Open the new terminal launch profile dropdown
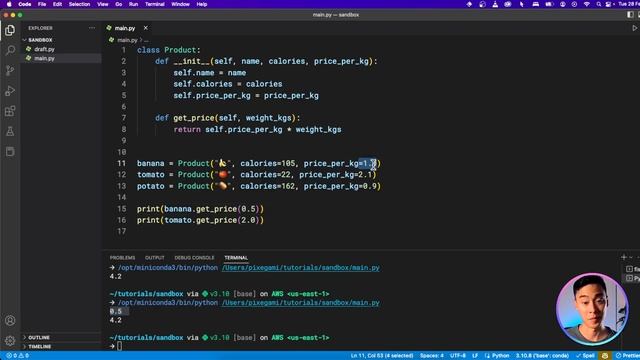The width and height of the screenshot is (640, 360). [x=631, y=257]
